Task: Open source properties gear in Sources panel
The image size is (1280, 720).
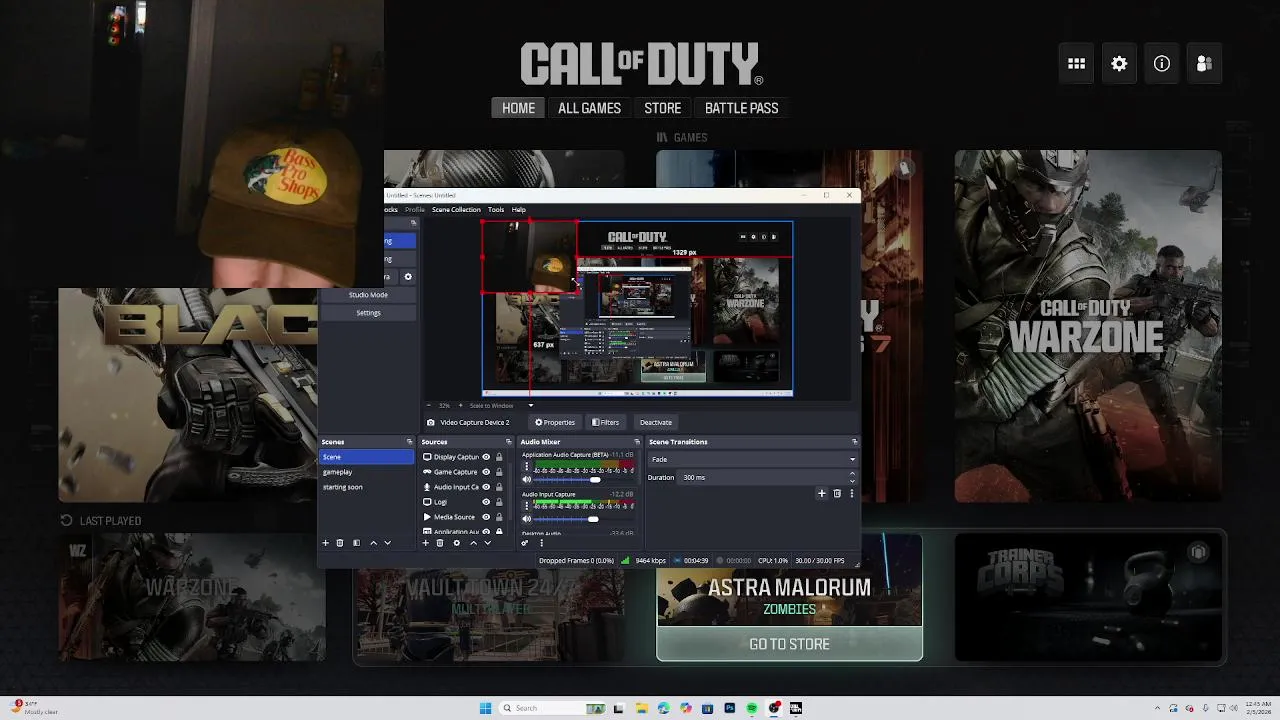Action: [457, 543]
